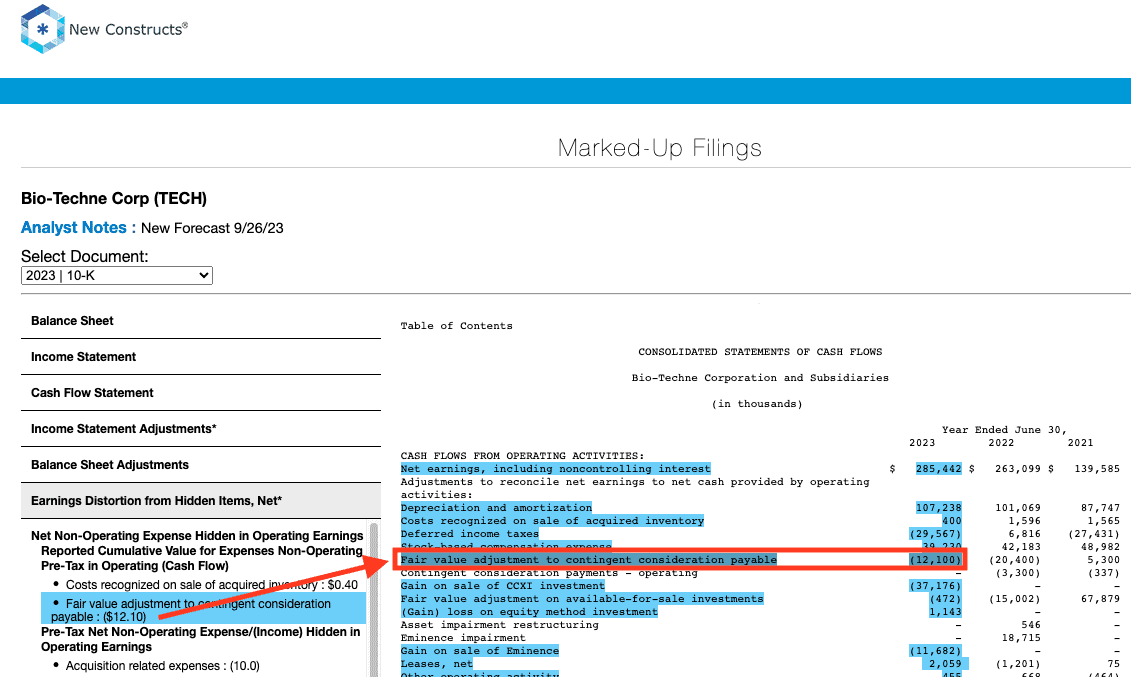
Task: Select the $0.40 acquired inventory bullet in the left panel
Action: point(211,585)
